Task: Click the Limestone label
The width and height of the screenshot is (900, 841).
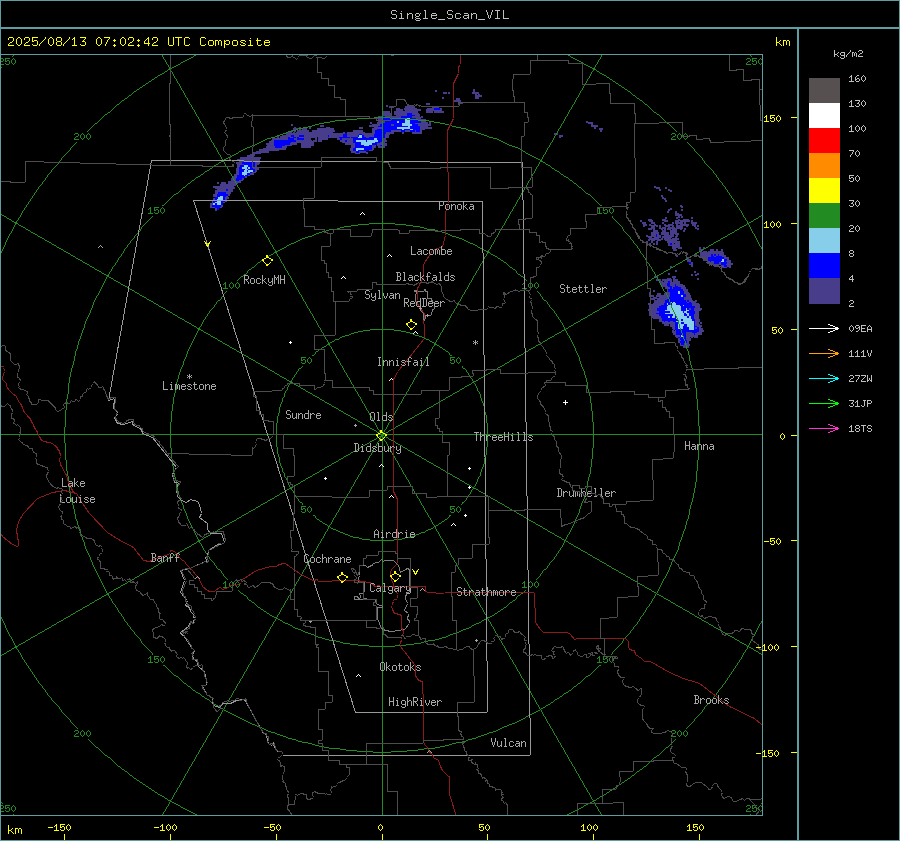Action: coord(189,386)
